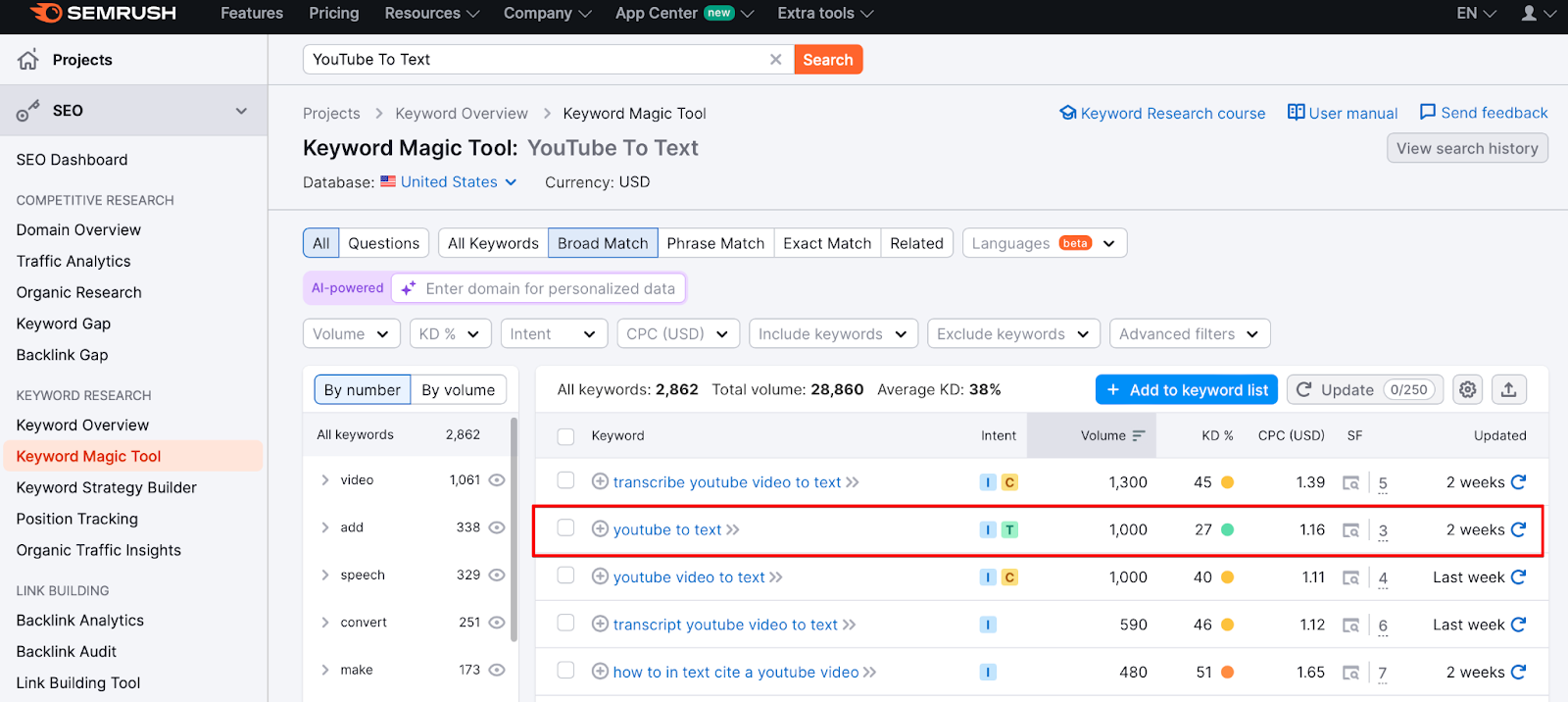
Task: Toggle eye icon for 'make' group
Action: (x=497, y=671)
